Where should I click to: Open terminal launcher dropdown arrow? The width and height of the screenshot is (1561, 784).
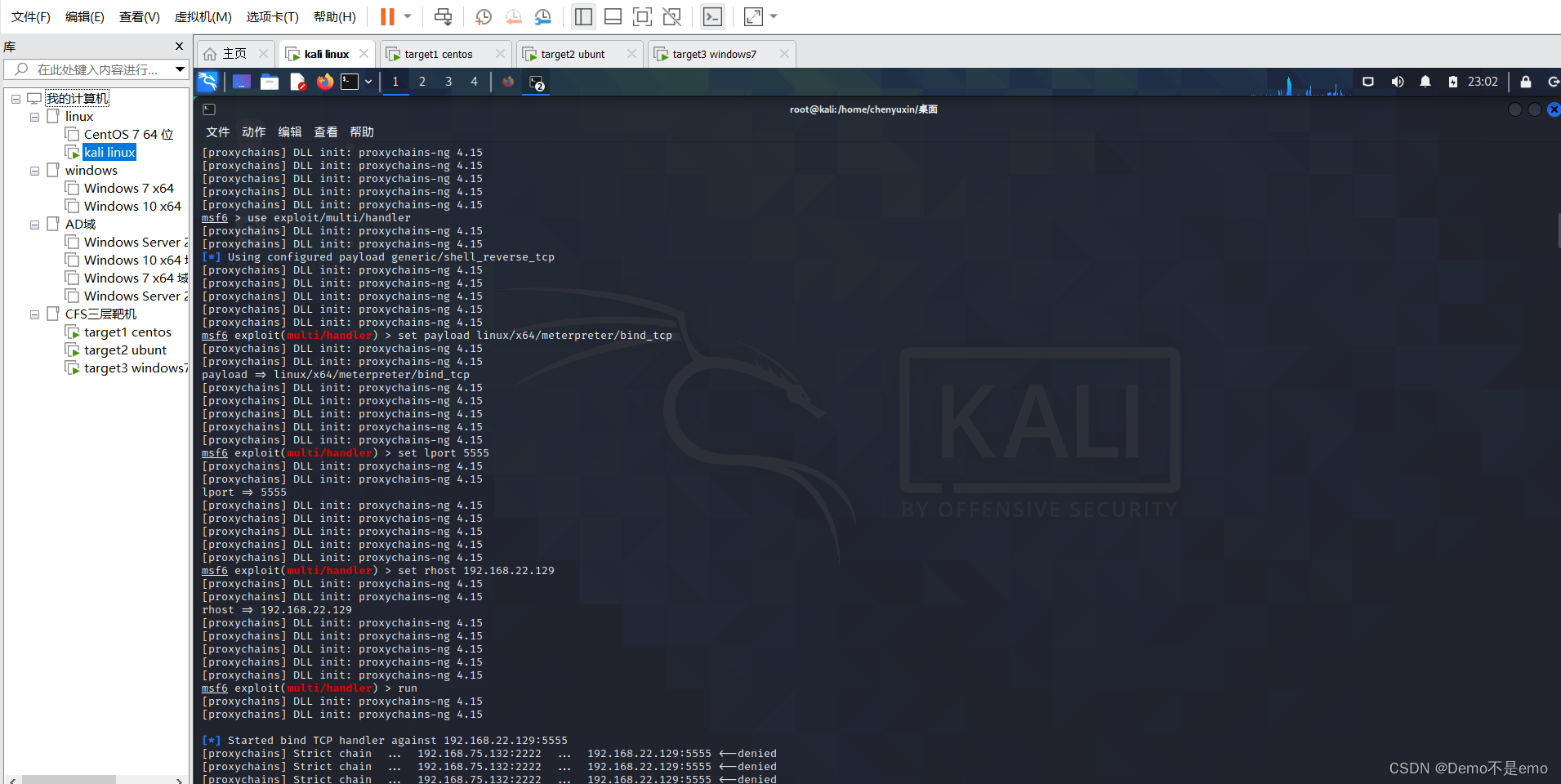pos(368,82)
